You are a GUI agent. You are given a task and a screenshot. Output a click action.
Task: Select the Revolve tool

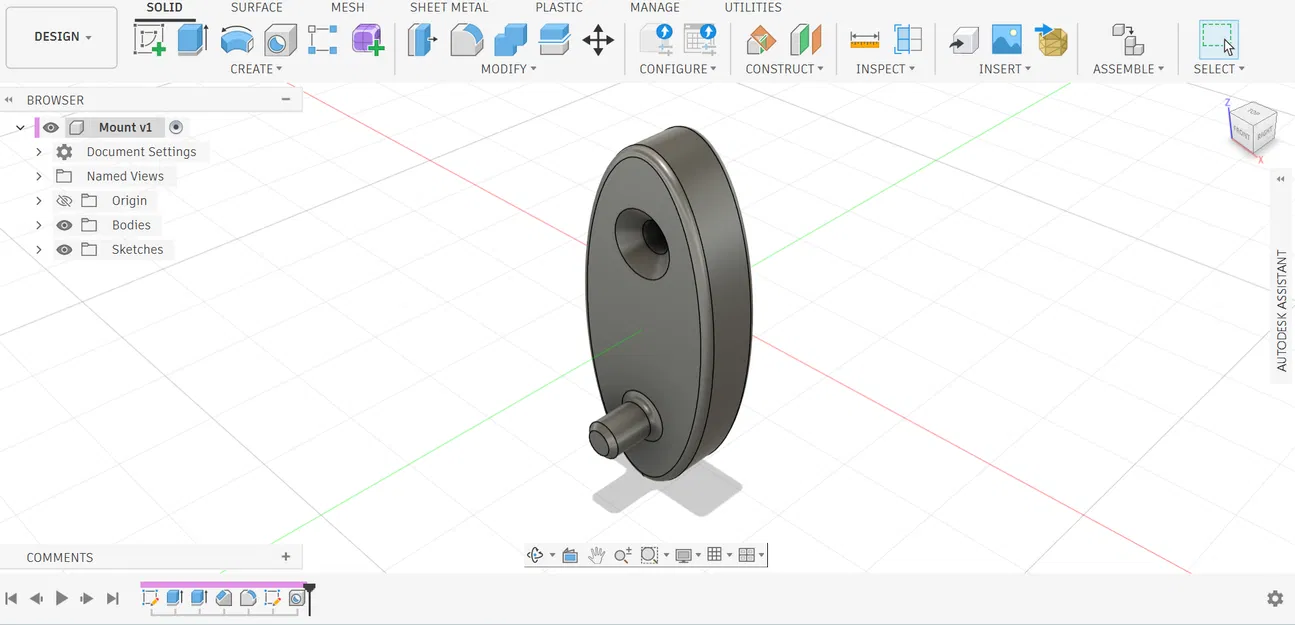point(237,40)
